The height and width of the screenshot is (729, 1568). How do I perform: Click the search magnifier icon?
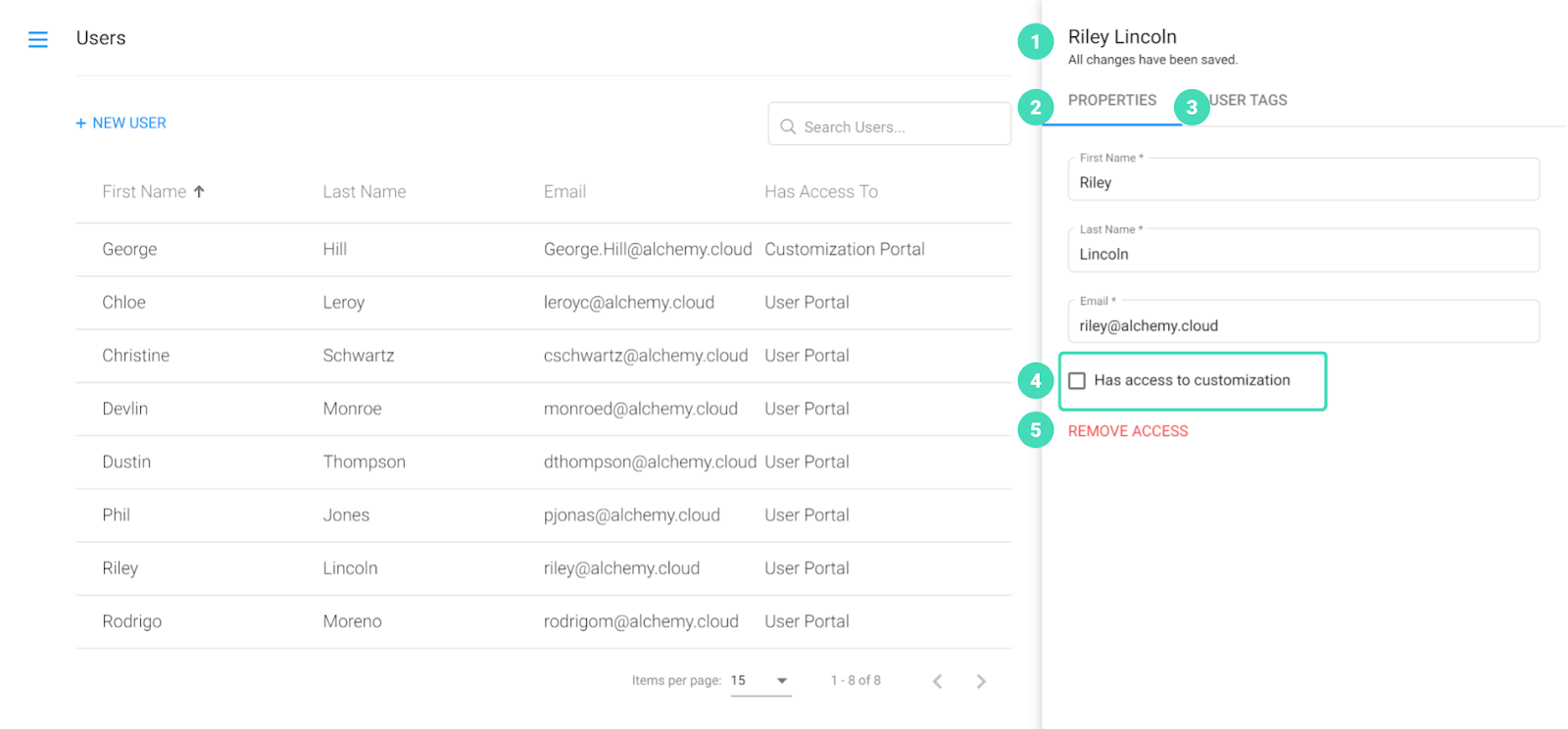[x=788, y=126]
